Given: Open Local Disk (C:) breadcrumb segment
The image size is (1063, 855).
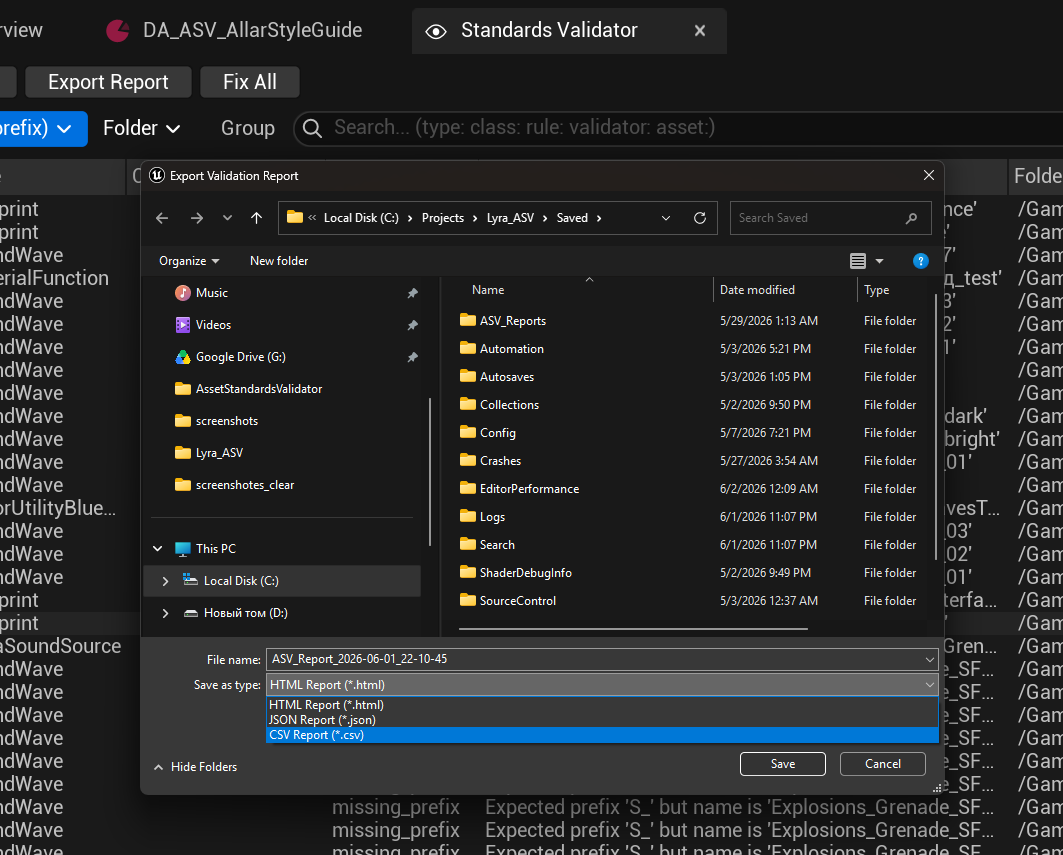Looking at the screenshot, I should click(x=361, y=218).
